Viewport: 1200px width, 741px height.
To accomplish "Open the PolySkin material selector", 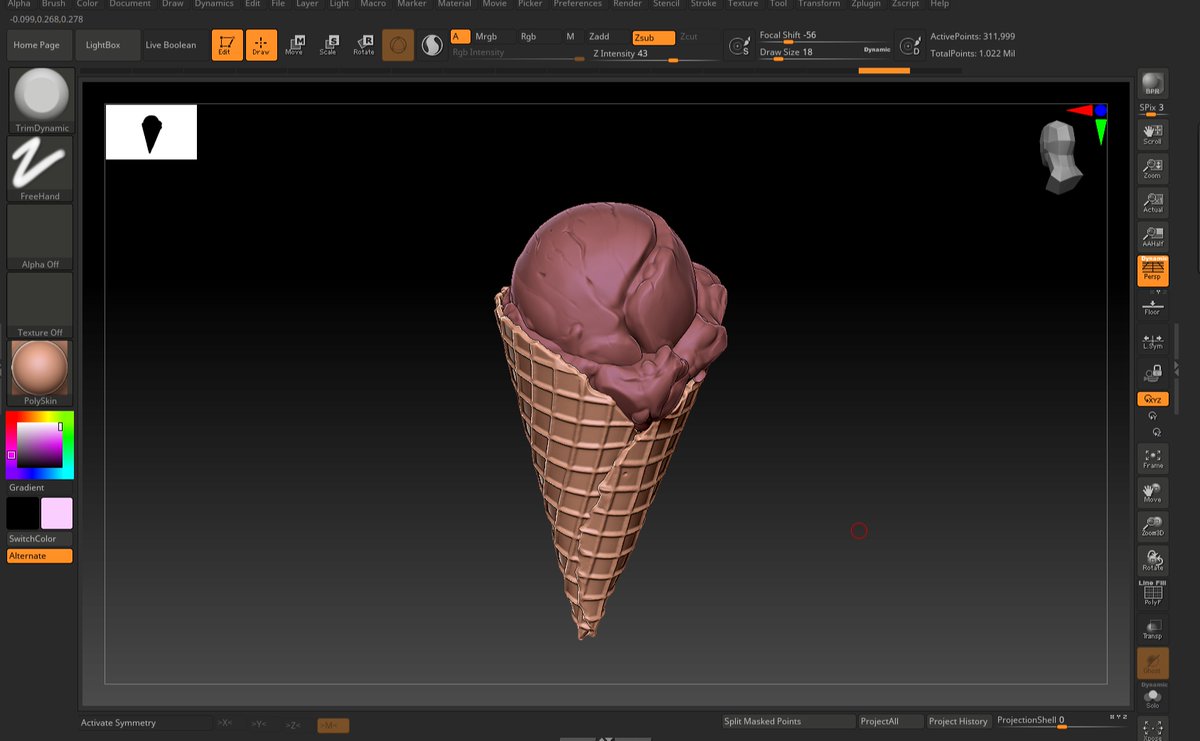I will pyautogui.click(x=40, y=372).
